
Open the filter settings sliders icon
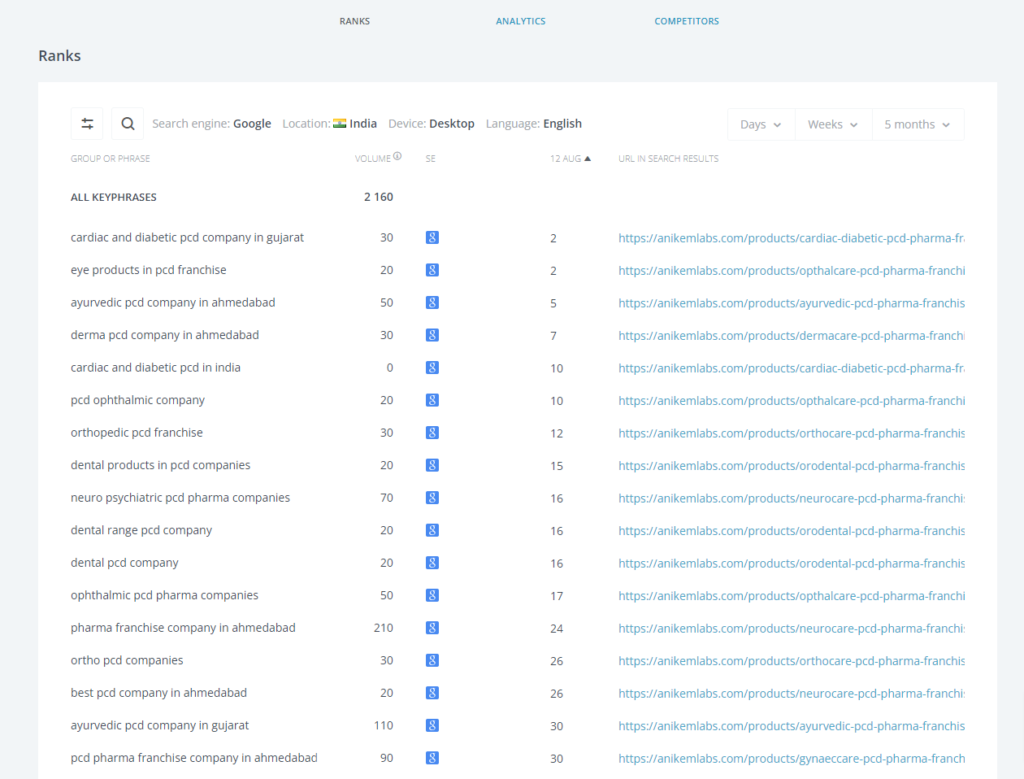click(87, 123)
